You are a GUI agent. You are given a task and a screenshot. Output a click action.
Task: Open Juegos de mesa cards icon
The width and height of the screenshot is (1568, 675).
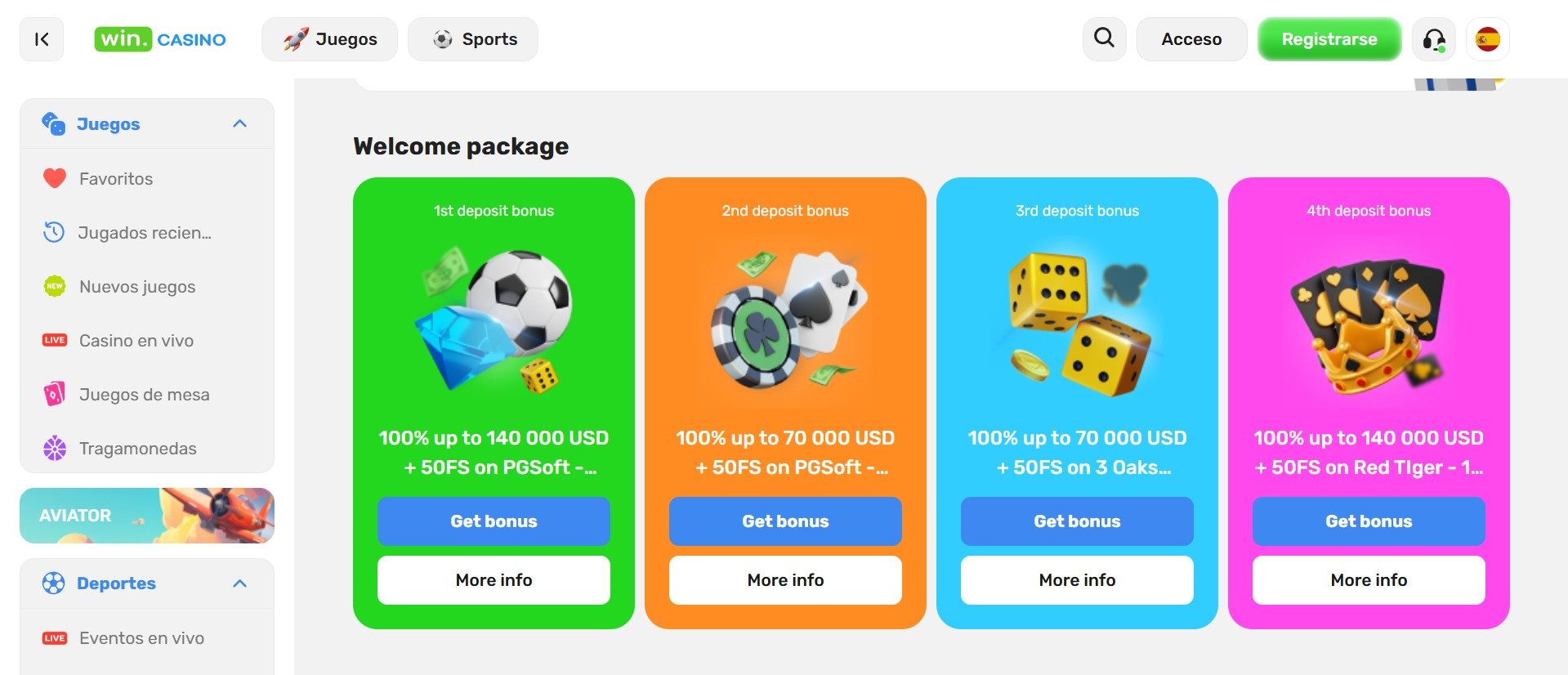pyautogui.click(x=54, y=394)
